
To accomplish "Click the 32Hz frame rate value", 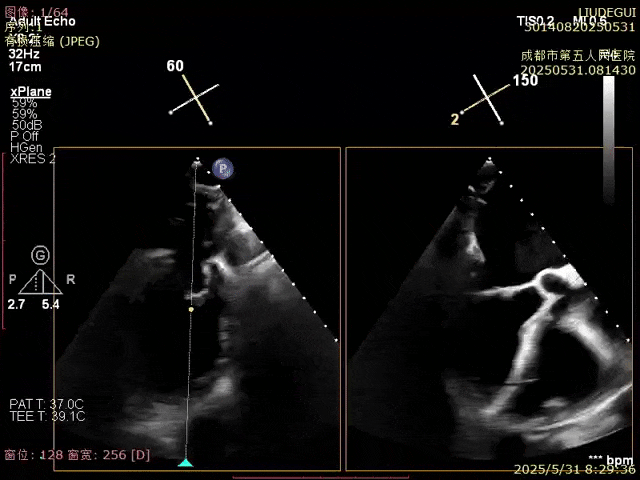I will click(x=25, y=55).
